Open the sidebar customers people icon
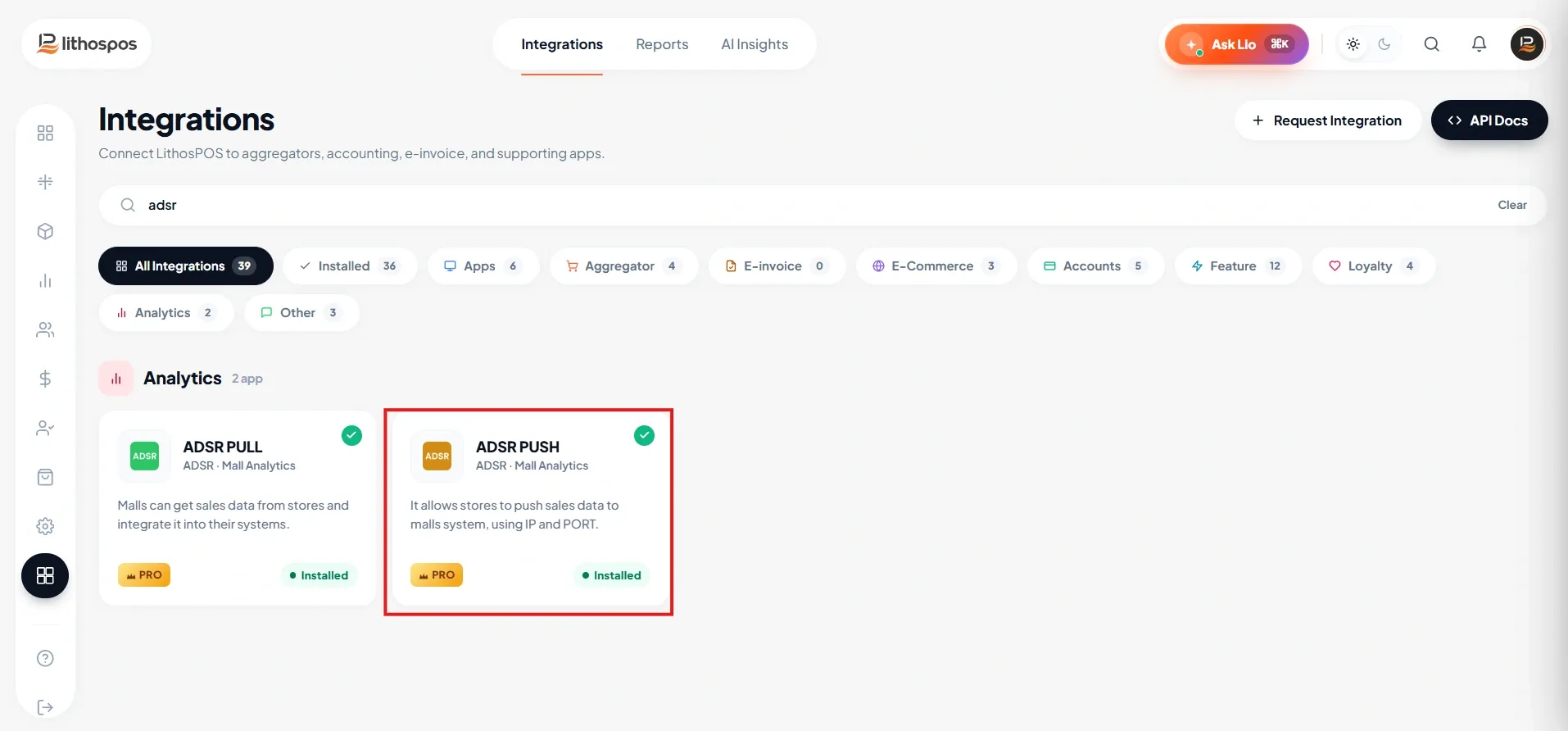1568x731 pixels. click(45, 329)
